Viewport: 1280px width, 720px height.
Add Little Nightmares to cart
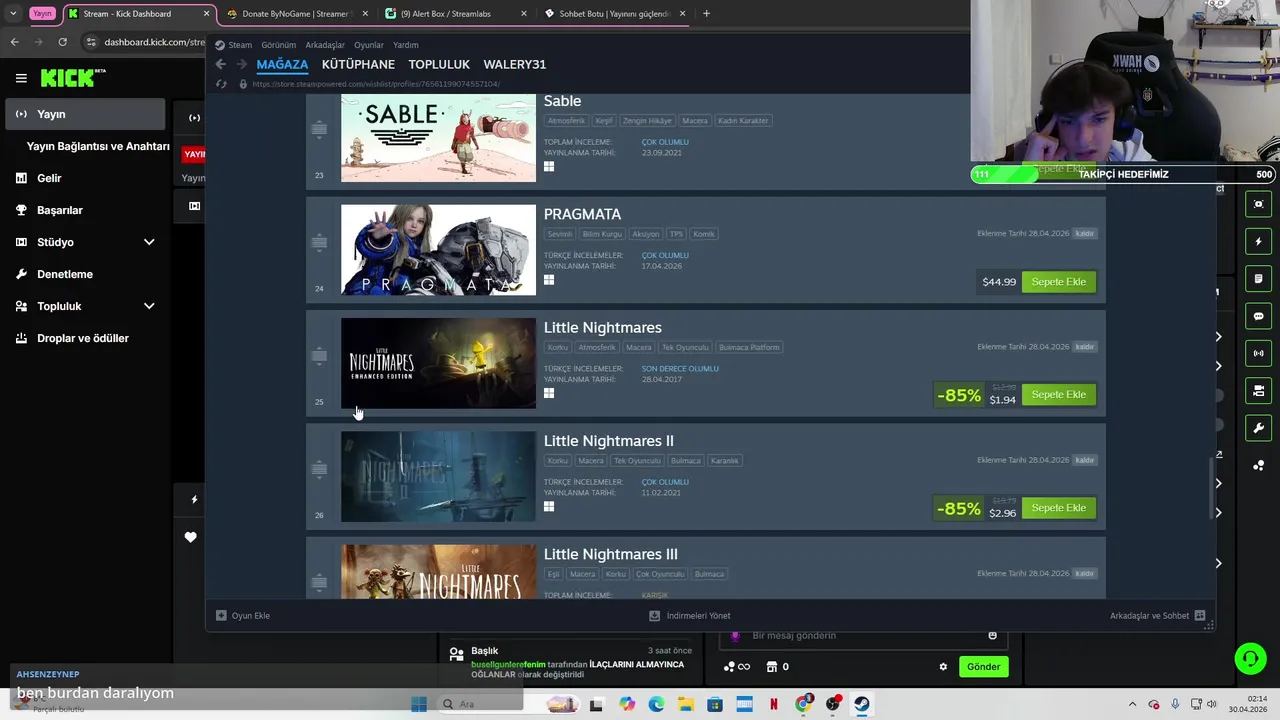pyautogui.click(x=1058, y=395)
